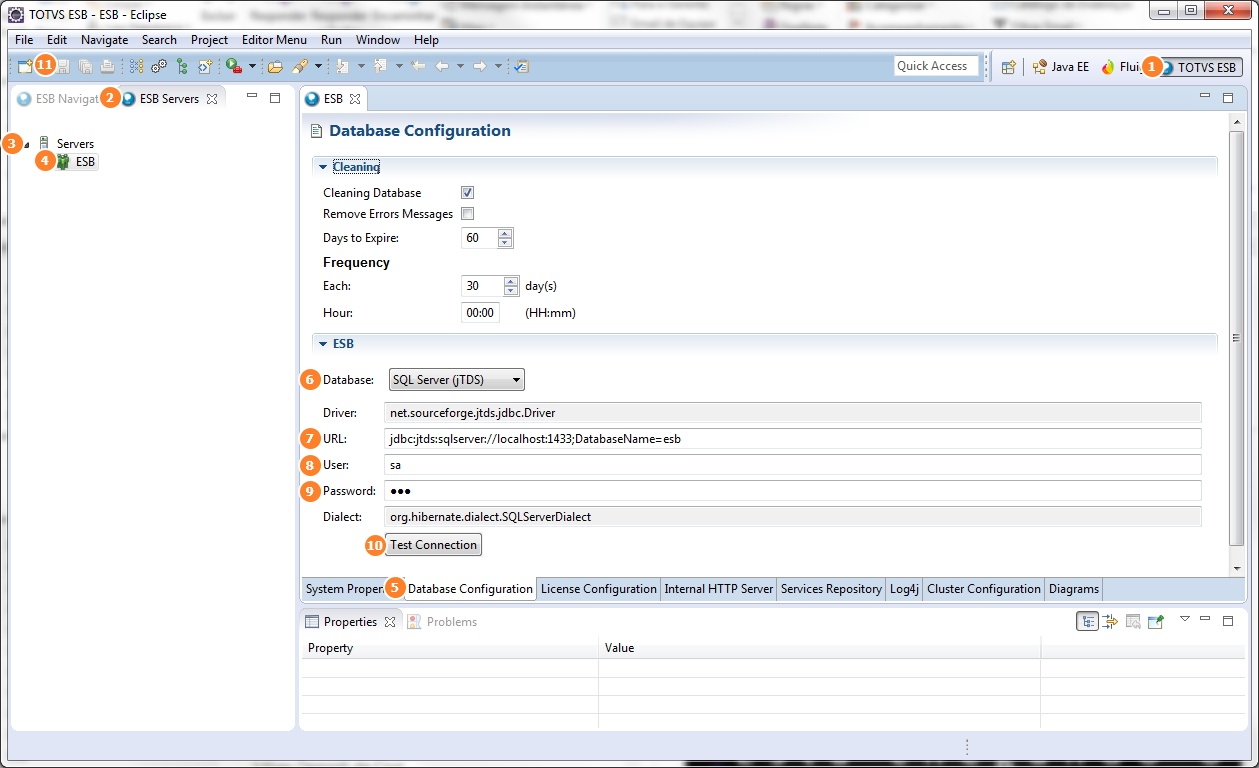
Task: Open the Services Repository tab
Action: point(831,589)
